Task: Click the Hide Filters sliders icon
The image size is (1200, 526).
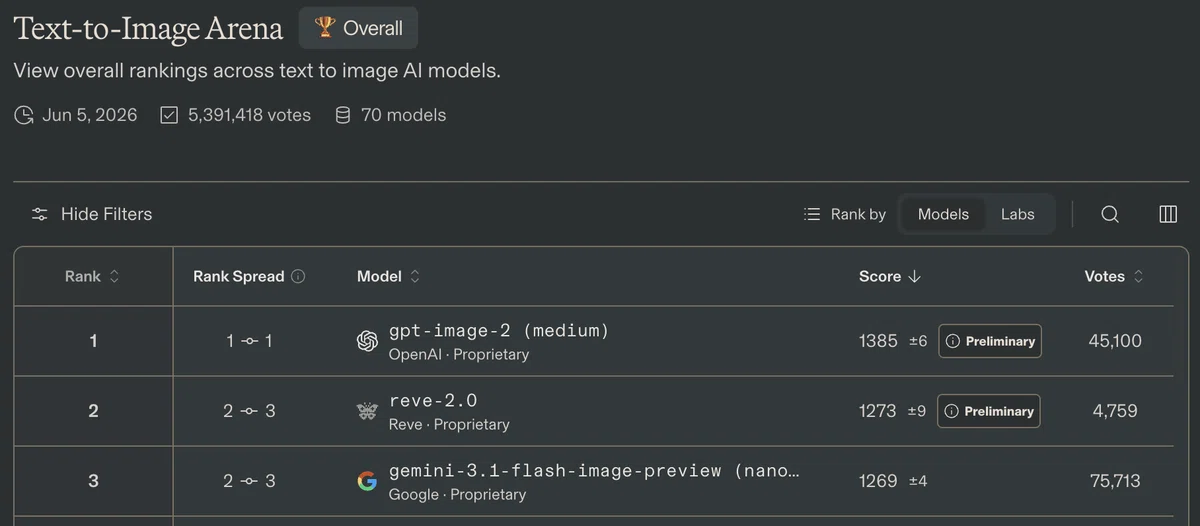Action: point(40,214)
